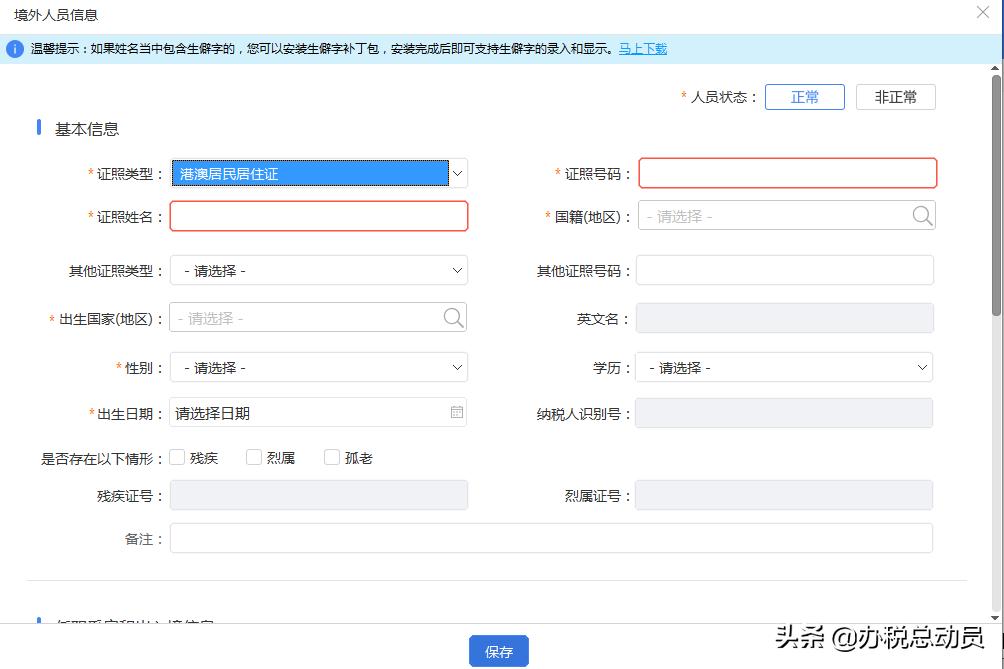The image size is (1004, 669).
Task: Select 正常 personnel status
Action: click(805, 97)
